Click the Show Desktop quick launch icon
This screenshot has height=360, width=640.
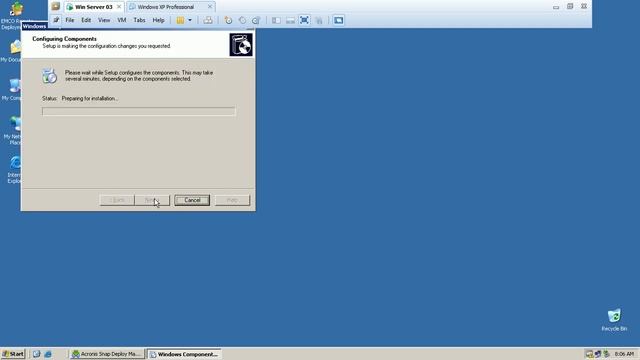tap(36, 354)
